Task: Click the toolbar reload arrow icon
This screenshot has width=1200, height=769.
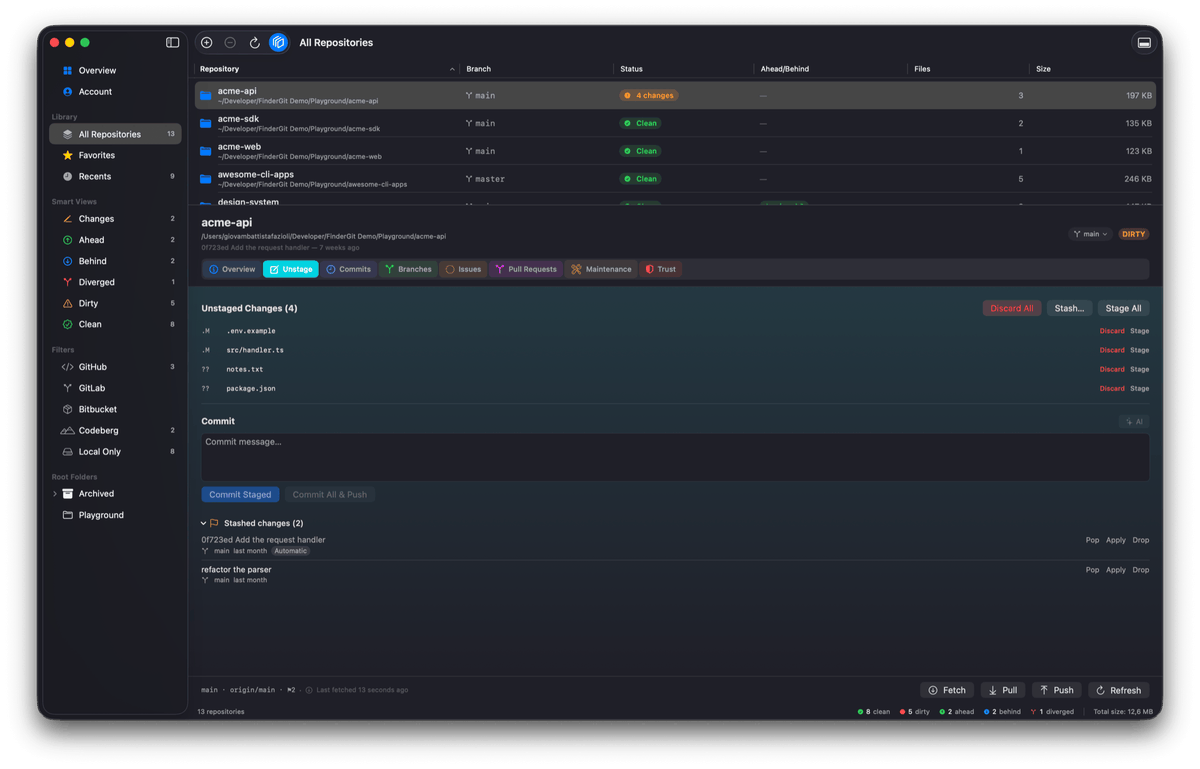Action: [x=254, y=43]
